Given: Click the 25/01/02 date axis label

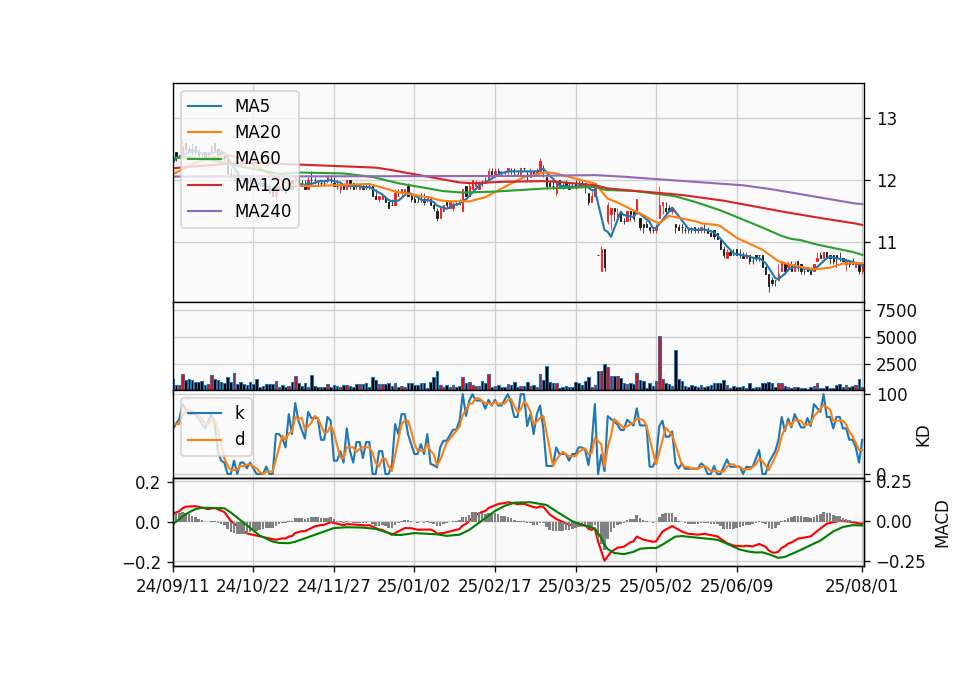Looking at the screenshot, I should click(x=414, y=586).
